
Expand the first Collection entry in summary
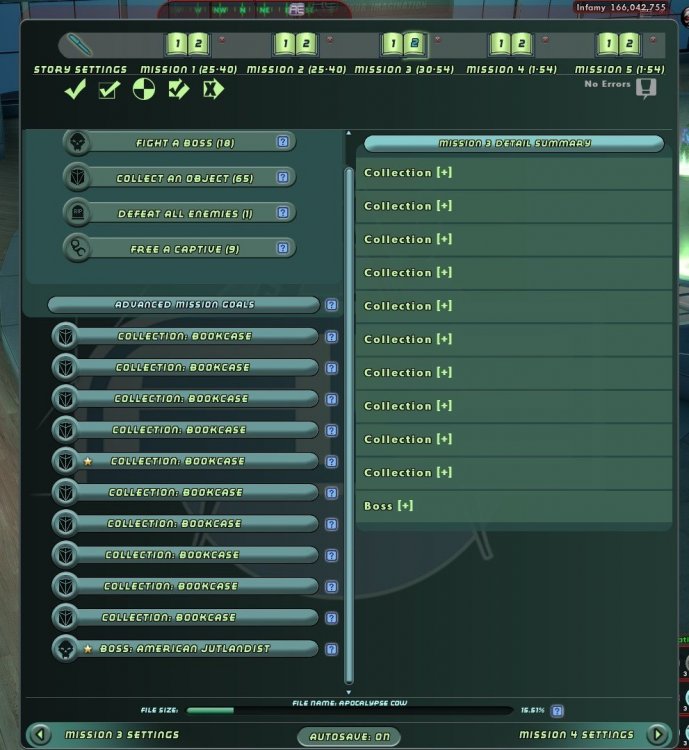click(443, 173)
